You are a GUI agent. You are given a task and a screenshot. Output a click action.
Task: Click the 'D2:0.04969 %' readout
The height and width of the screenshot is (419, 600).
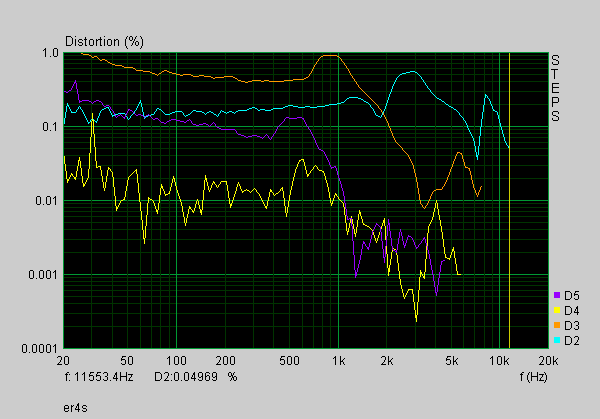(x=196, y=377)
